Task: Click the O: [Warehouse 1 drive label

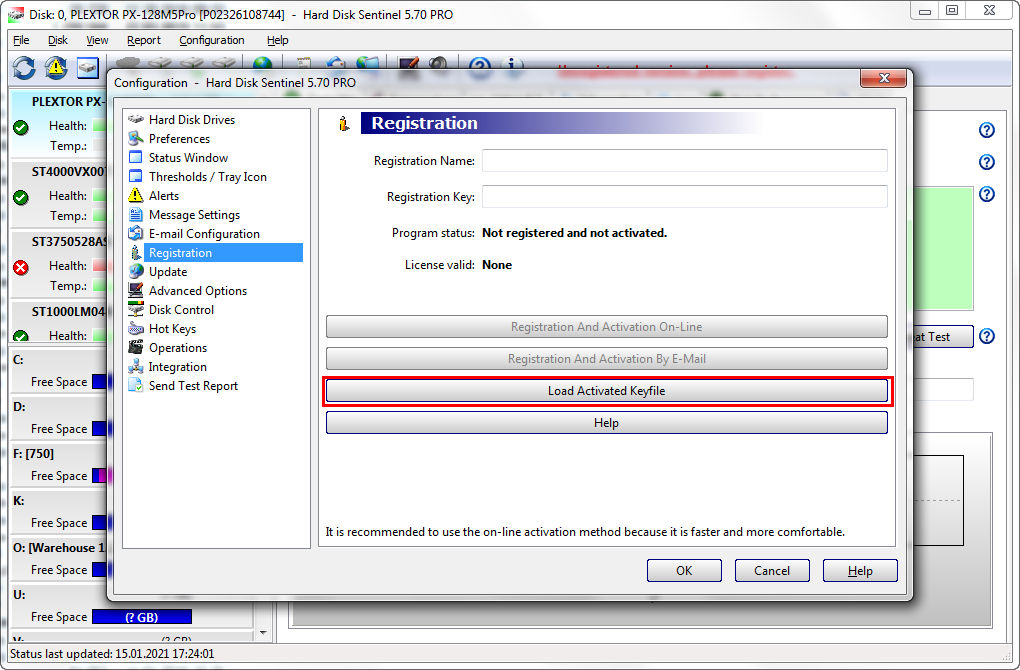Action: click(59, 548)
